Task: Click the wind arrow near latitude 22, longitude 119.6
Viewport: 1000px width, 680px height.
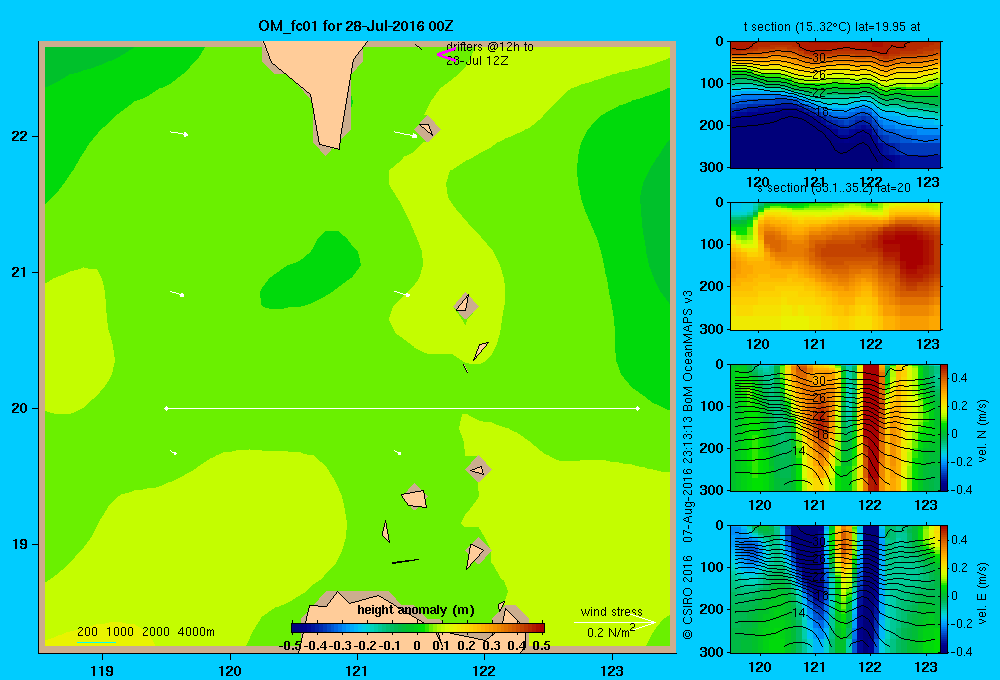Action: tap(179, 133)
